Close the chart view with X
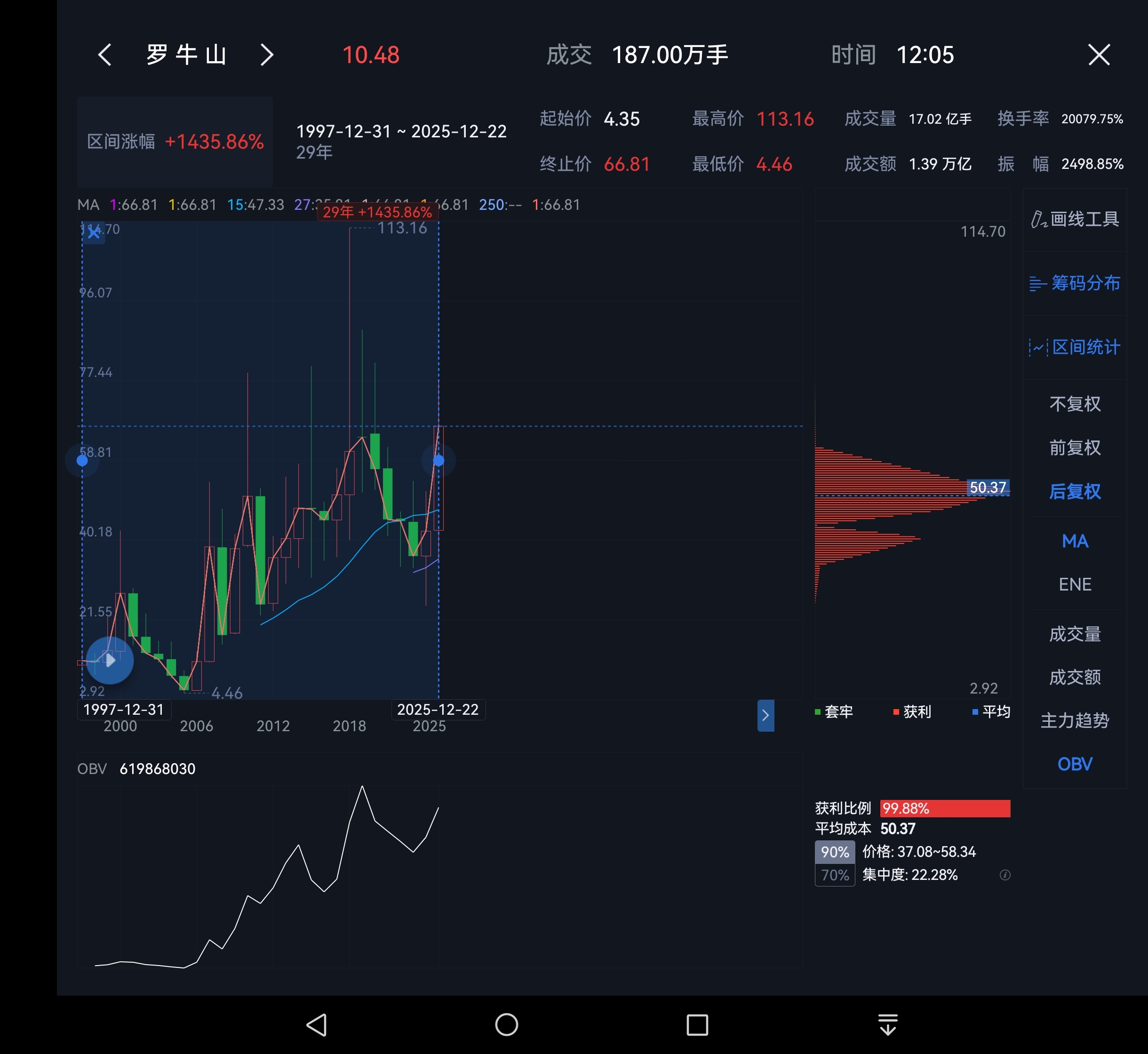Viewport: 1148px width, 1054px height. click(x=1099, y=56)
